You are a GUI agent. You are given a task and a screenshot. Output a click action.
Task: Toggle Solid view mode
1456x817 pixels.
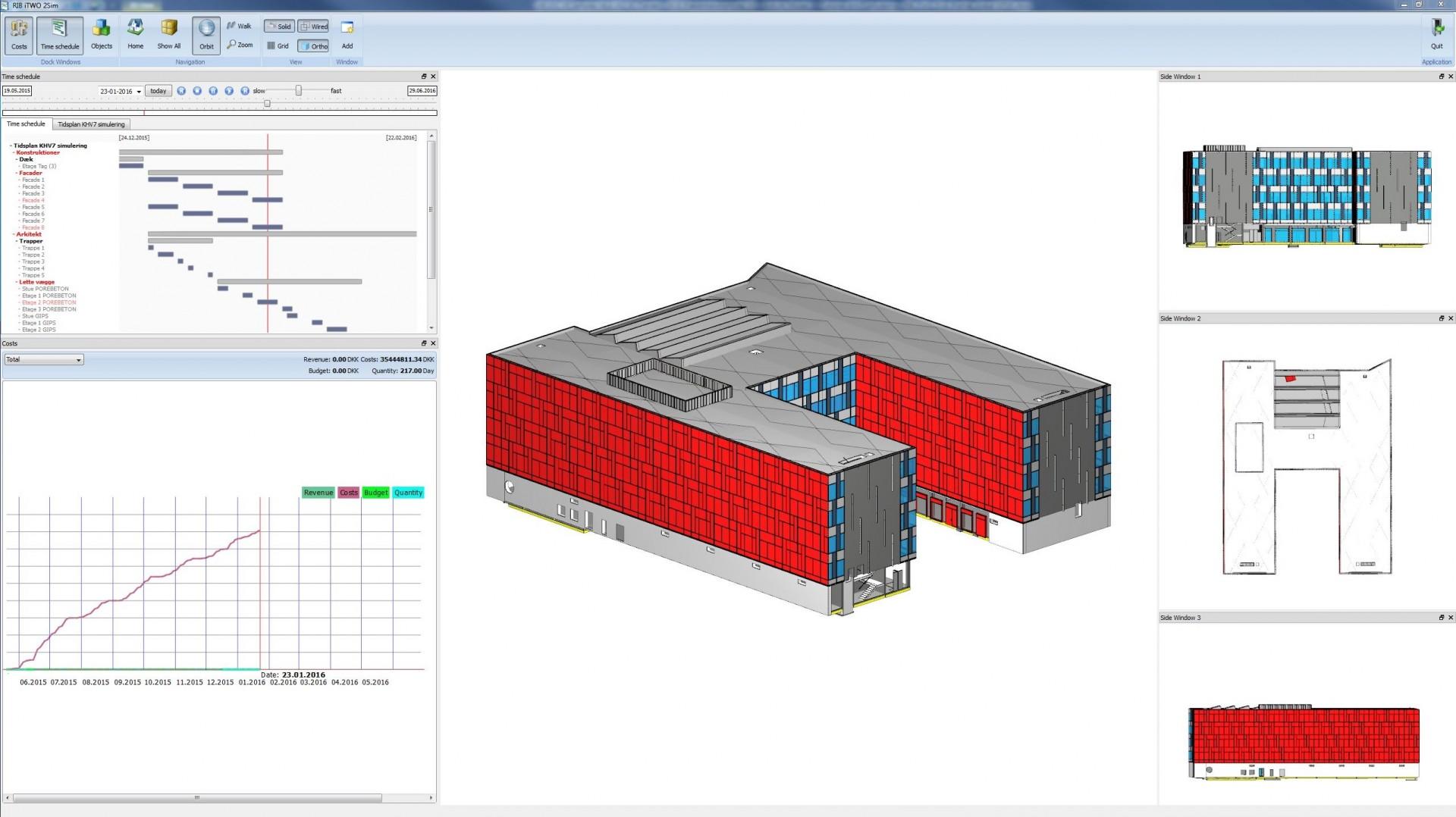[x=279, y=27]
